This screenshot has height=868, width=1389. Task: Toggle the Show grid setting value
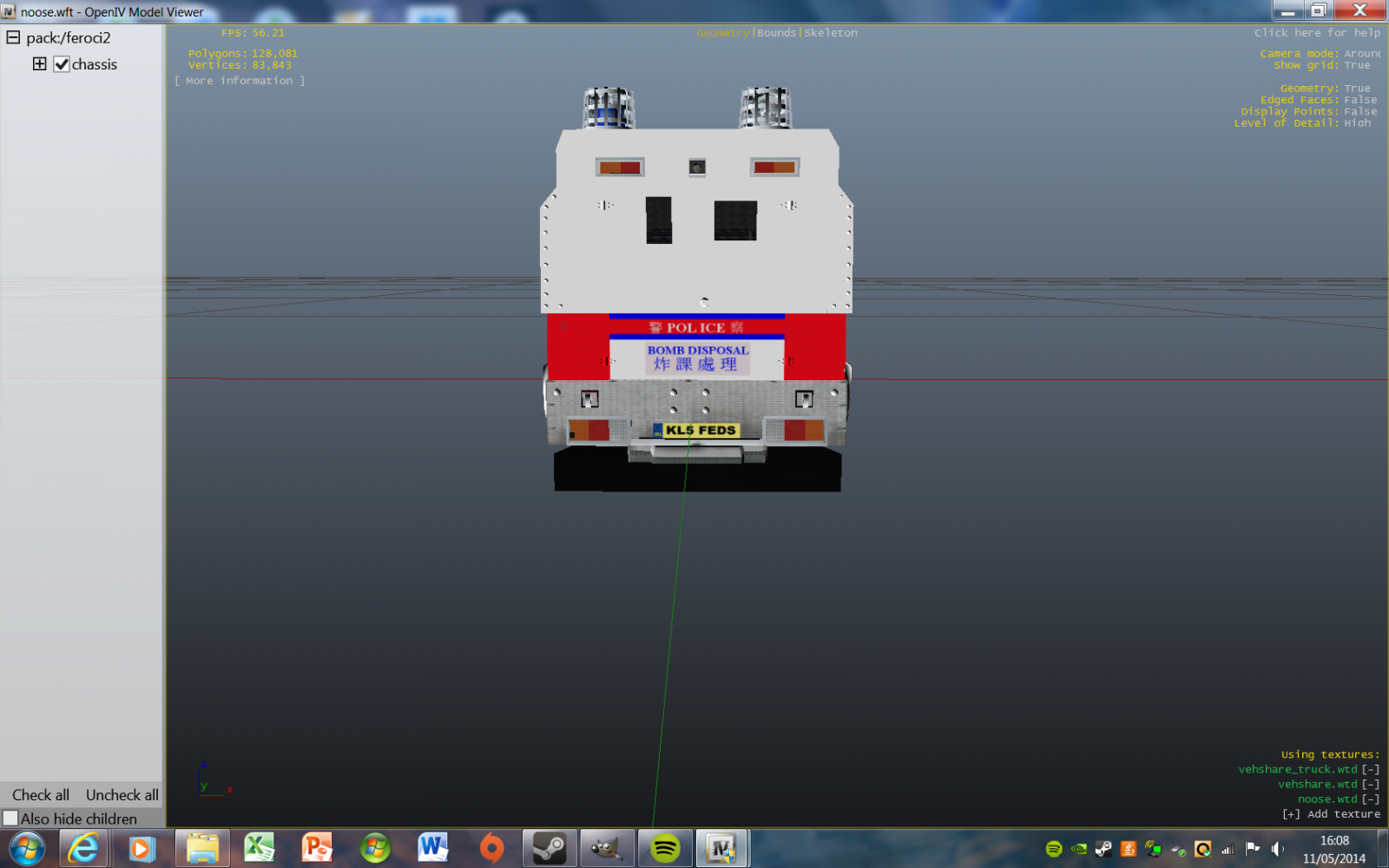coord(1357,65)
